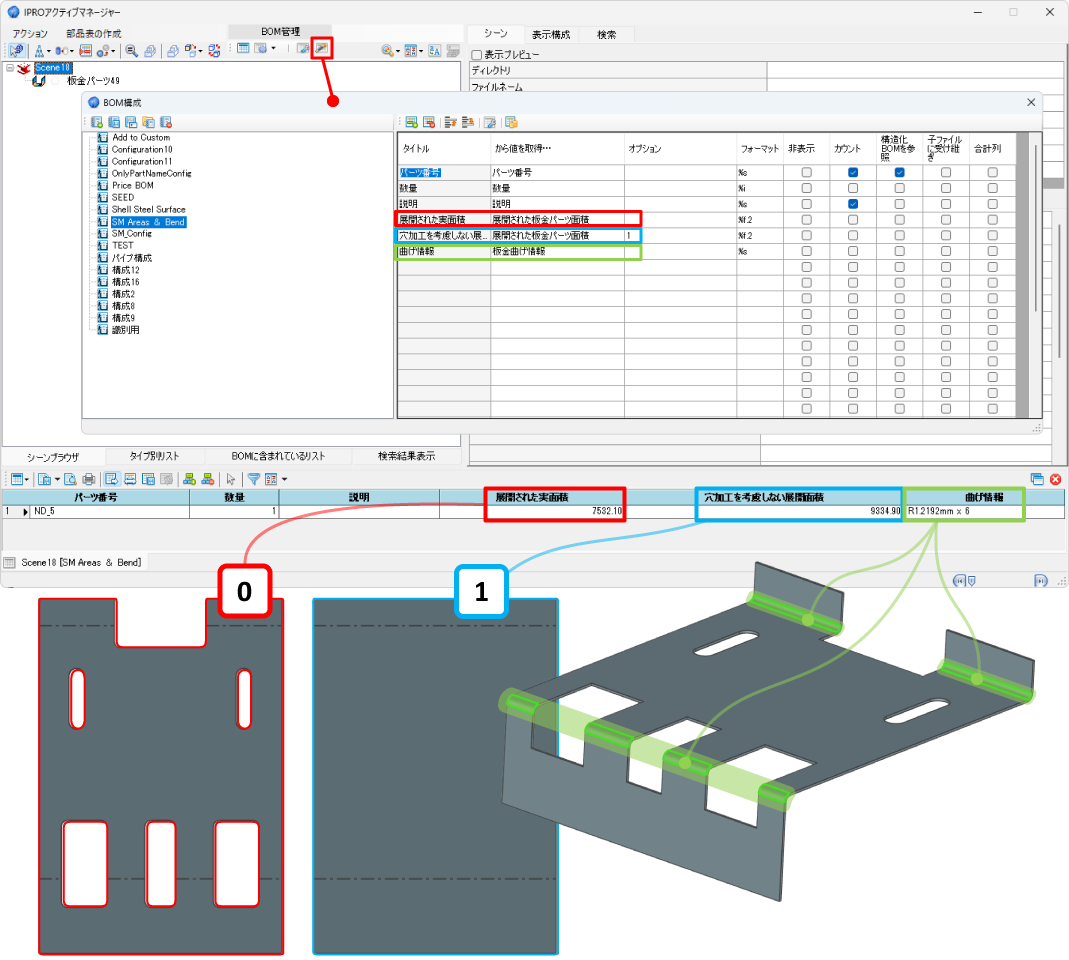Switch to the 検索 tab
This screenshot has width=1069, height=960.
click(606, 34)
